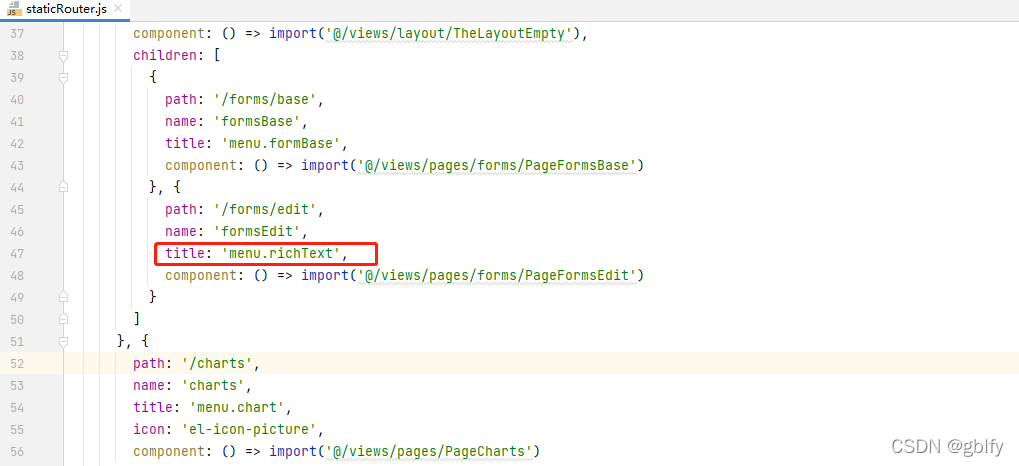This screenshot has width=1019, height=466.
Task: Click the 'formsBase' name string
Action: [255, 122]
